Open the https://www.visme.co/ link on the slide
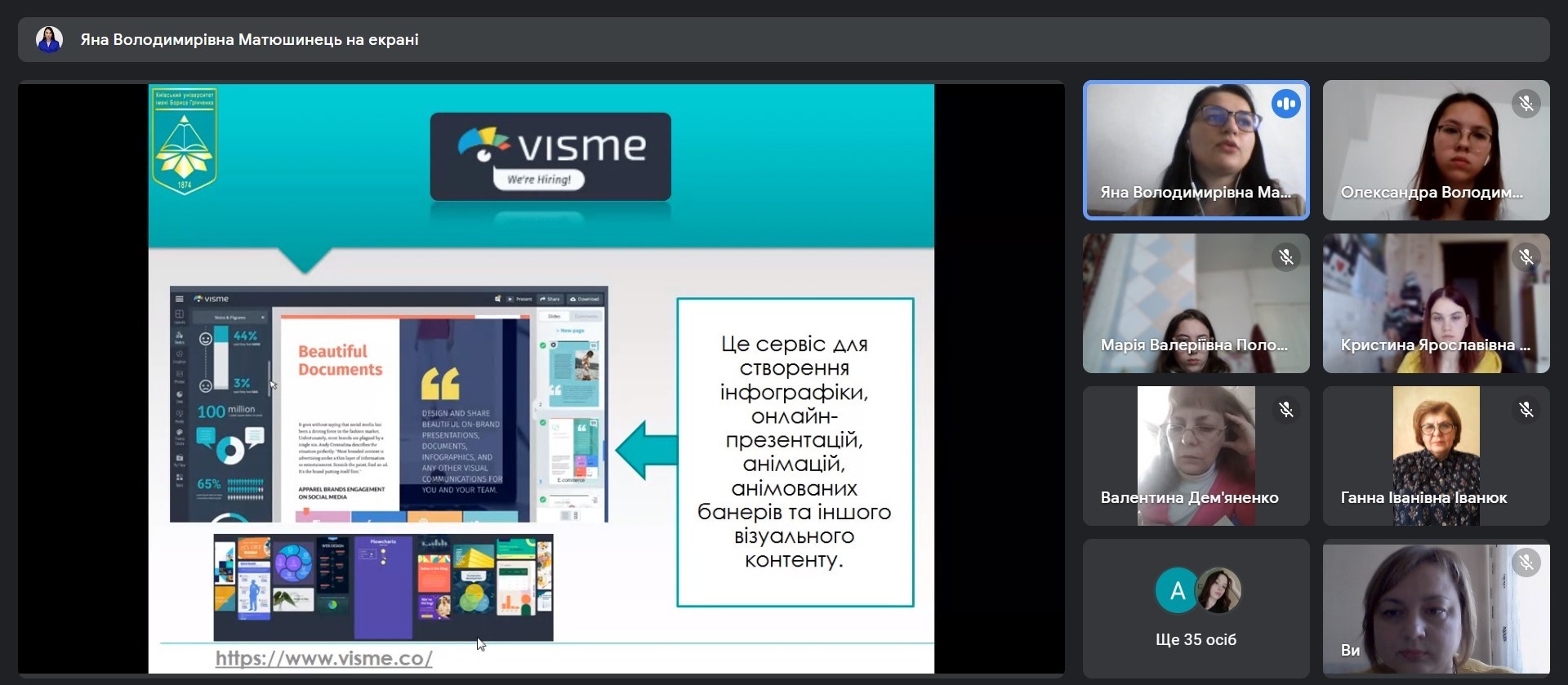This screenshot has height=685, width=1568. pyautogui.click(x=323, y=658)
